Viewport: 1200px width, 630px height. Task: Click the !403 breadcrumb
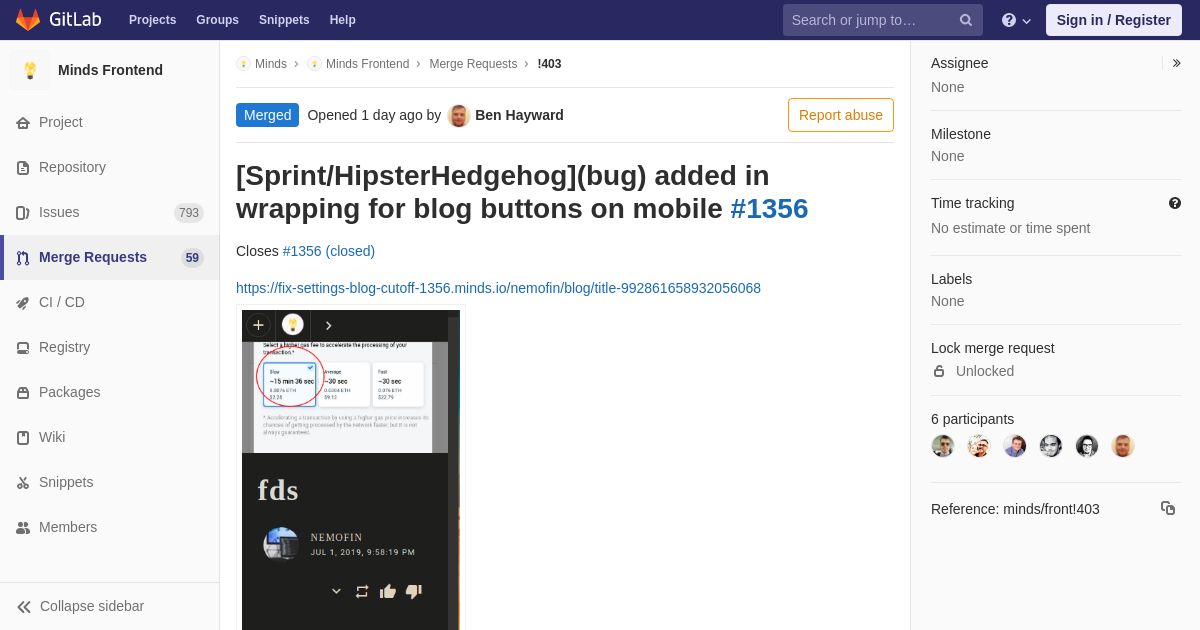[549, 64]
